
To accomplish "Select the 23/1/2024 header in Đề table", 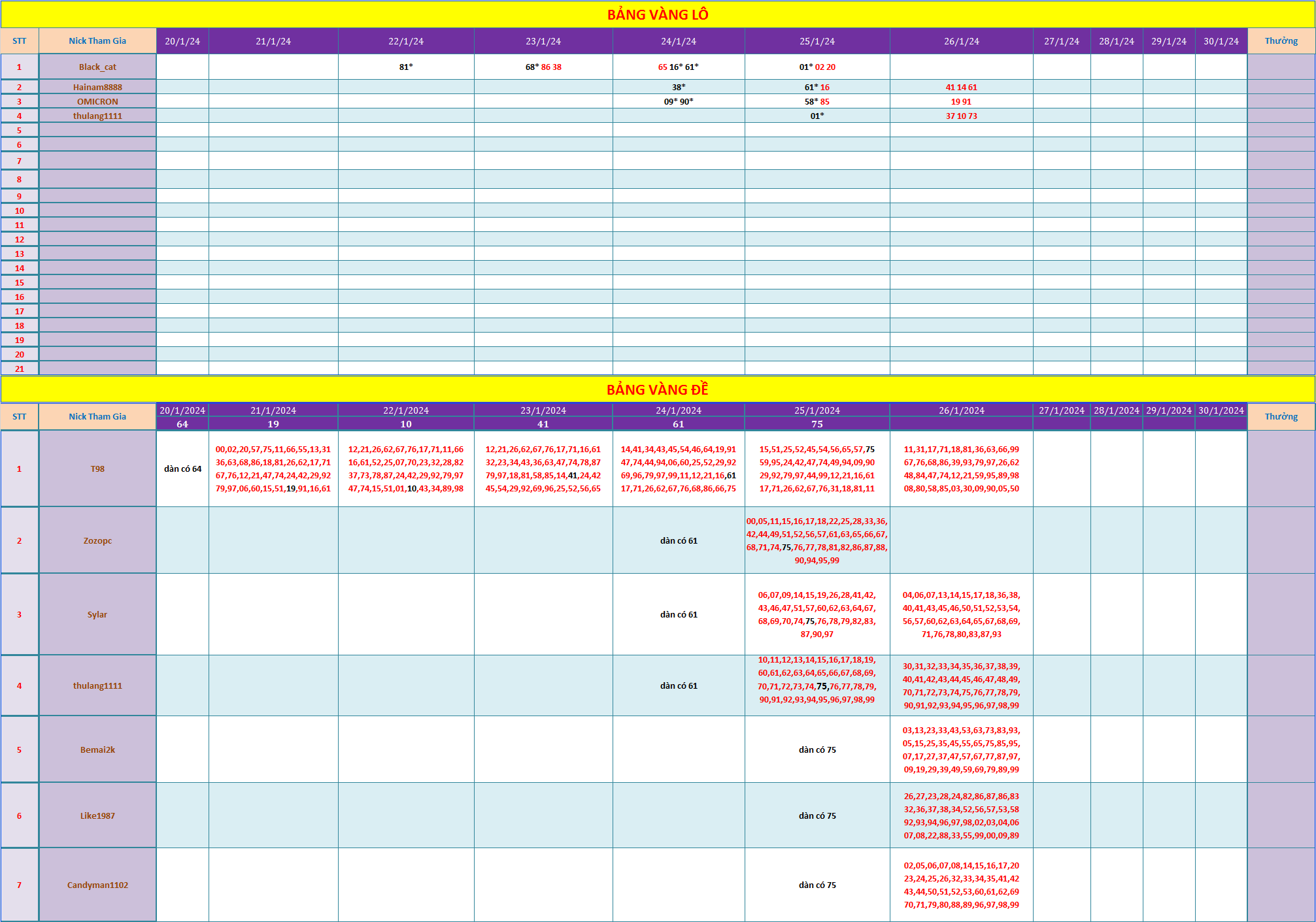I will [x=543, y=410].
